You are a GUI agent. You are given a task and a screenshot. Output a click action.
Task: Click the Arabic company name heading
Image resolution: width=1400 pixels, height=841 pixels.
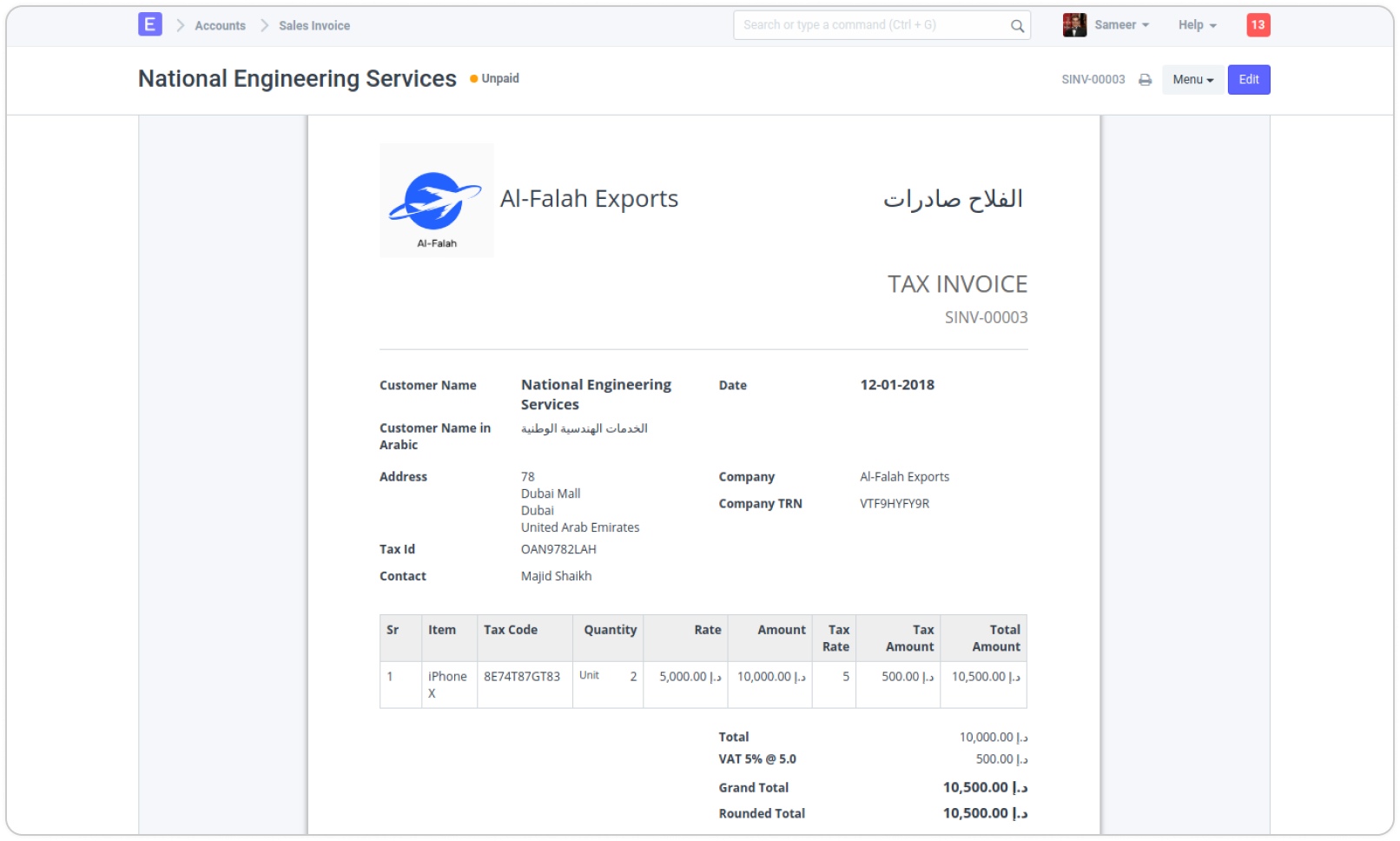tap(953, 199)
